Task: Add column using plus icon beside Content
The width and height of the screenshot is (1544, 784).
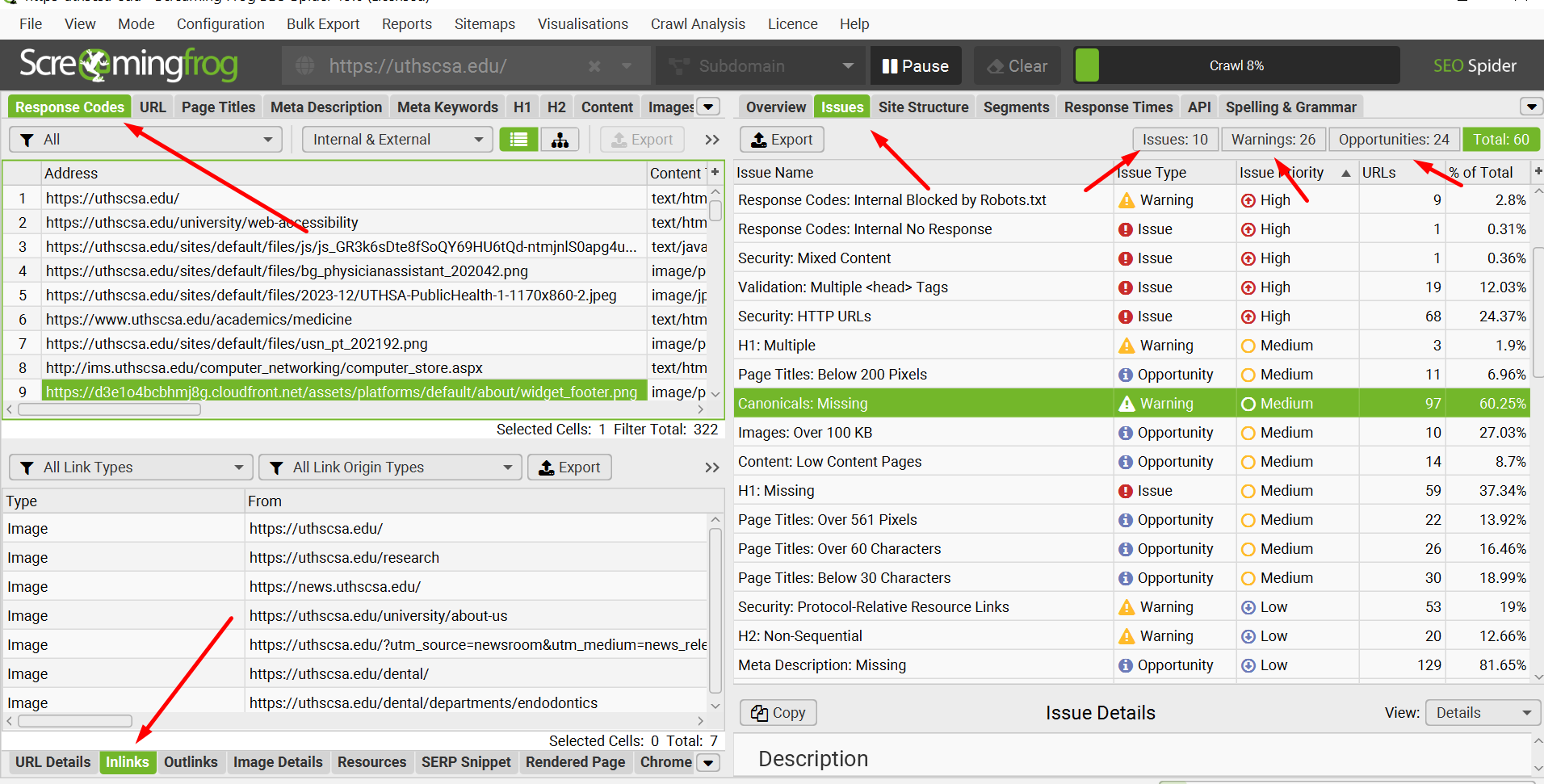Action: tap(715, 172)
